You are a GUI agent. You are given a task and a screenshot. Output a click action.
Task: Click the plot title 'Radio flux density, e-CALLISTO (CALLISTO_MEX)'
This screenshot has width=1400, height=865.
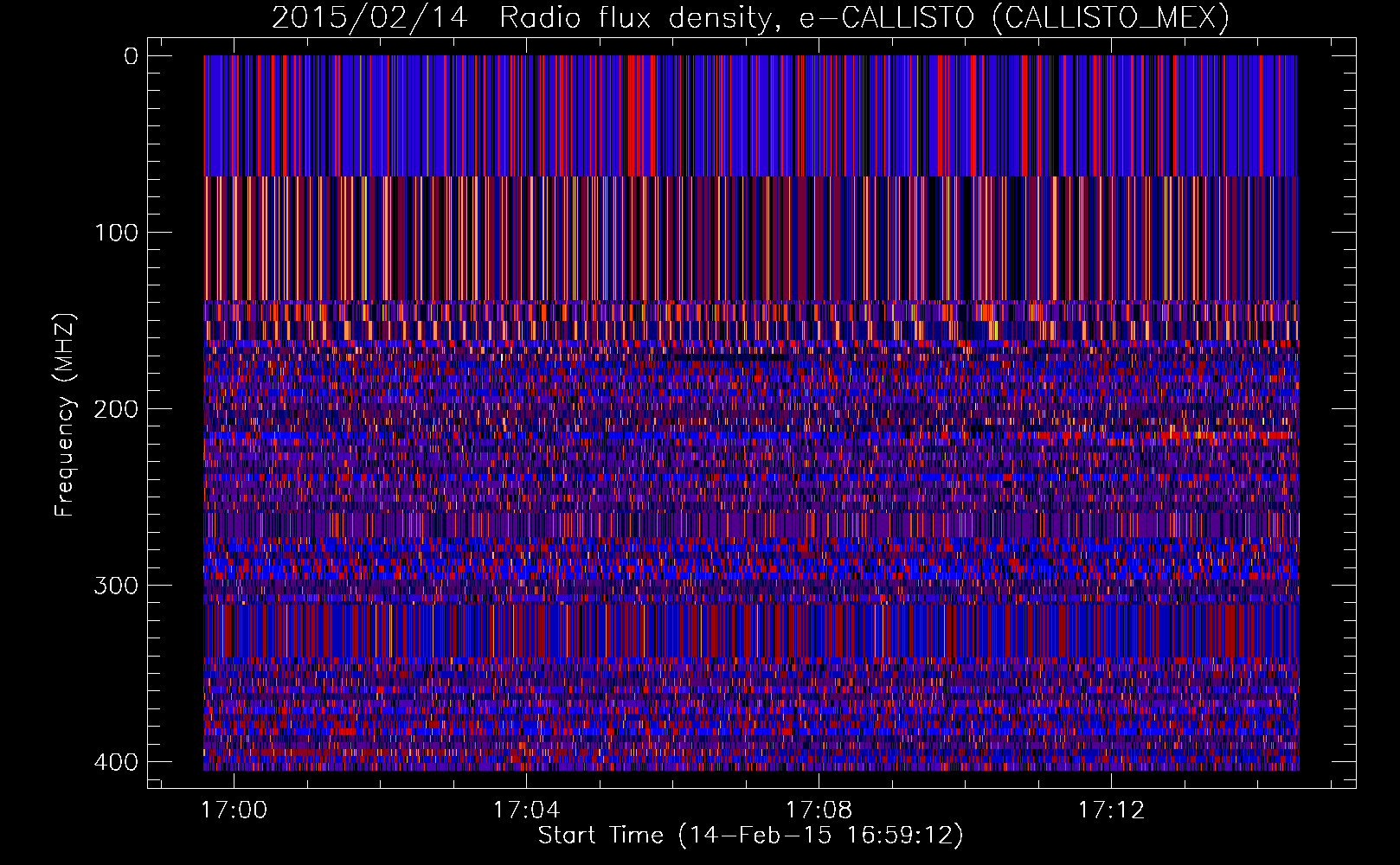point(864,17)
